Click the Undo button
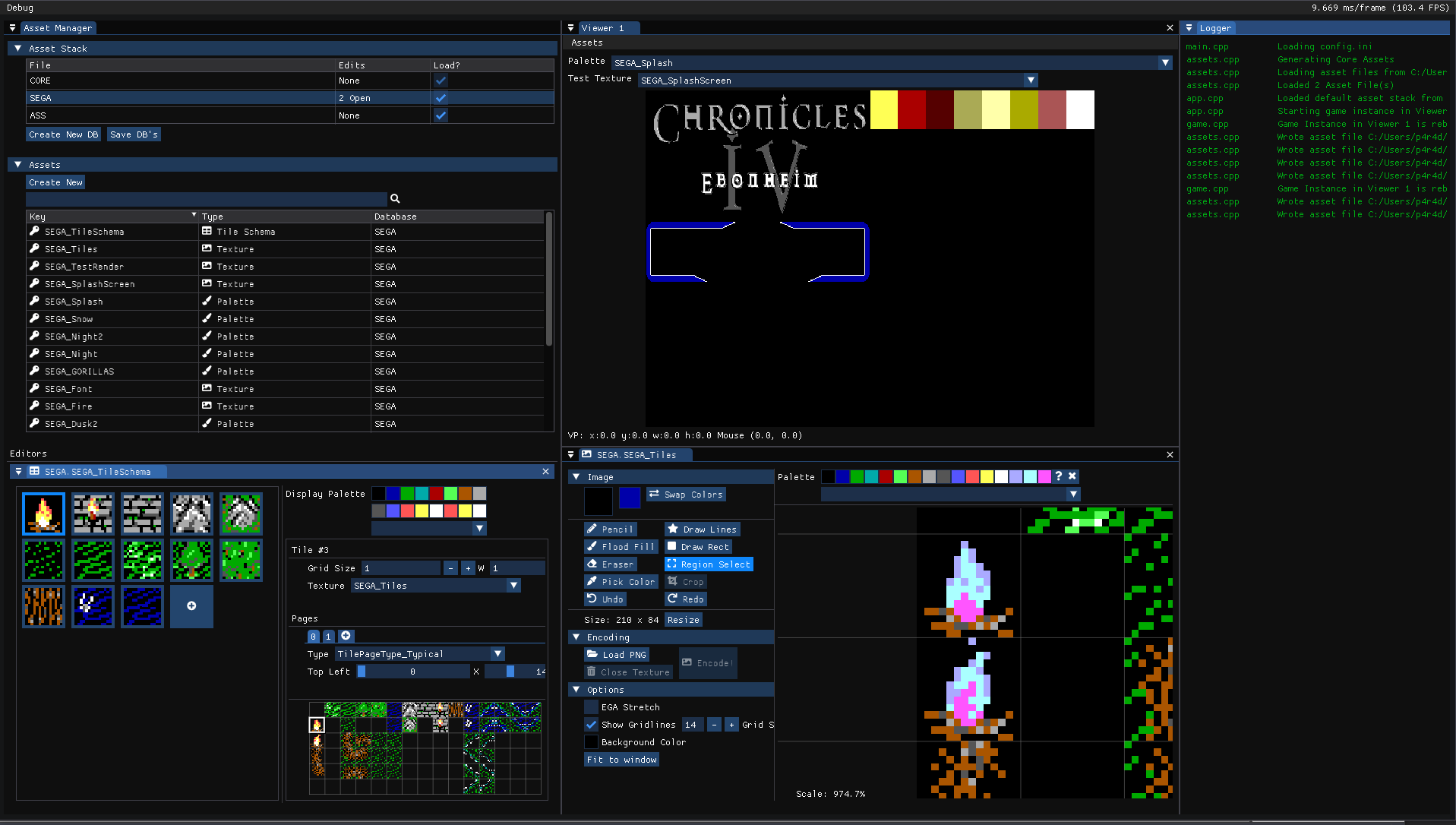Screen dimensions: 1456x825 click(605, 599)
